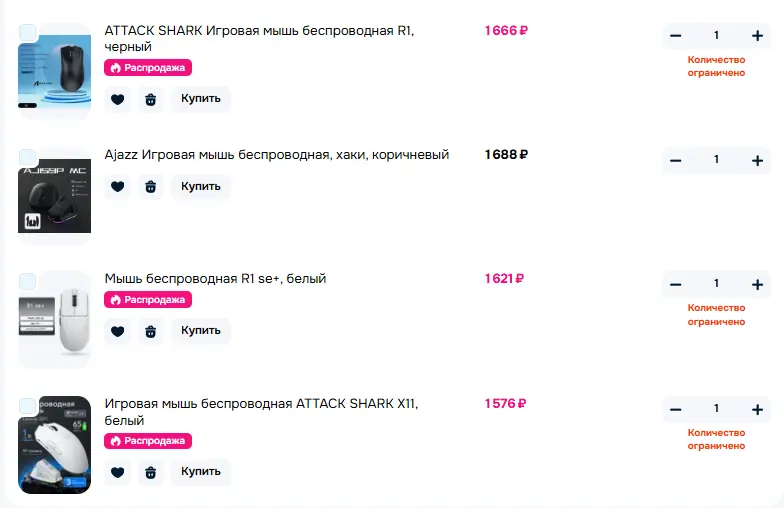Trash the white R1 se+ mouse item
Image resolution: width=784 pixels, height=508 pixels.
click(x=150, y=331)
